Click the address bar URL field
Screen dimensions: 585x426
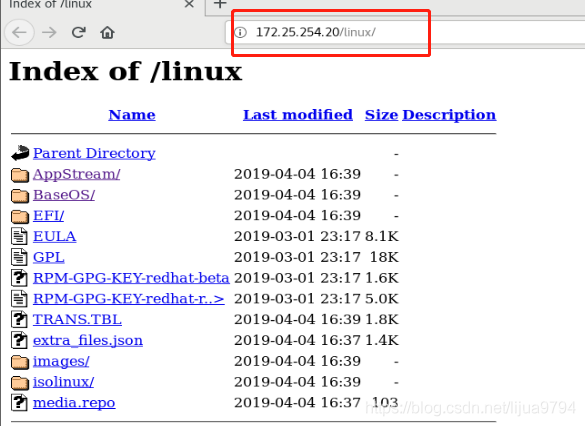pyautogui.click(x=405, y=32)
